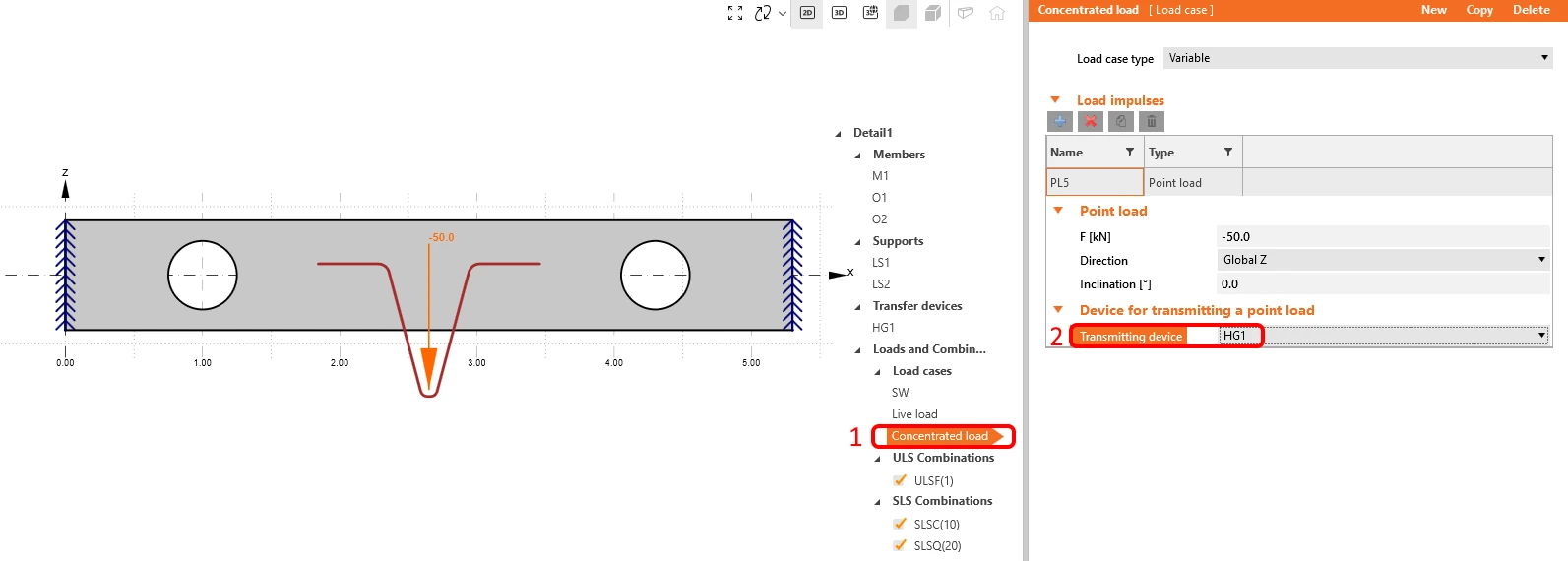1568x561 pixels.
Task: Add a new load impulse with plus icon
Action: [x=1060, y=121]
